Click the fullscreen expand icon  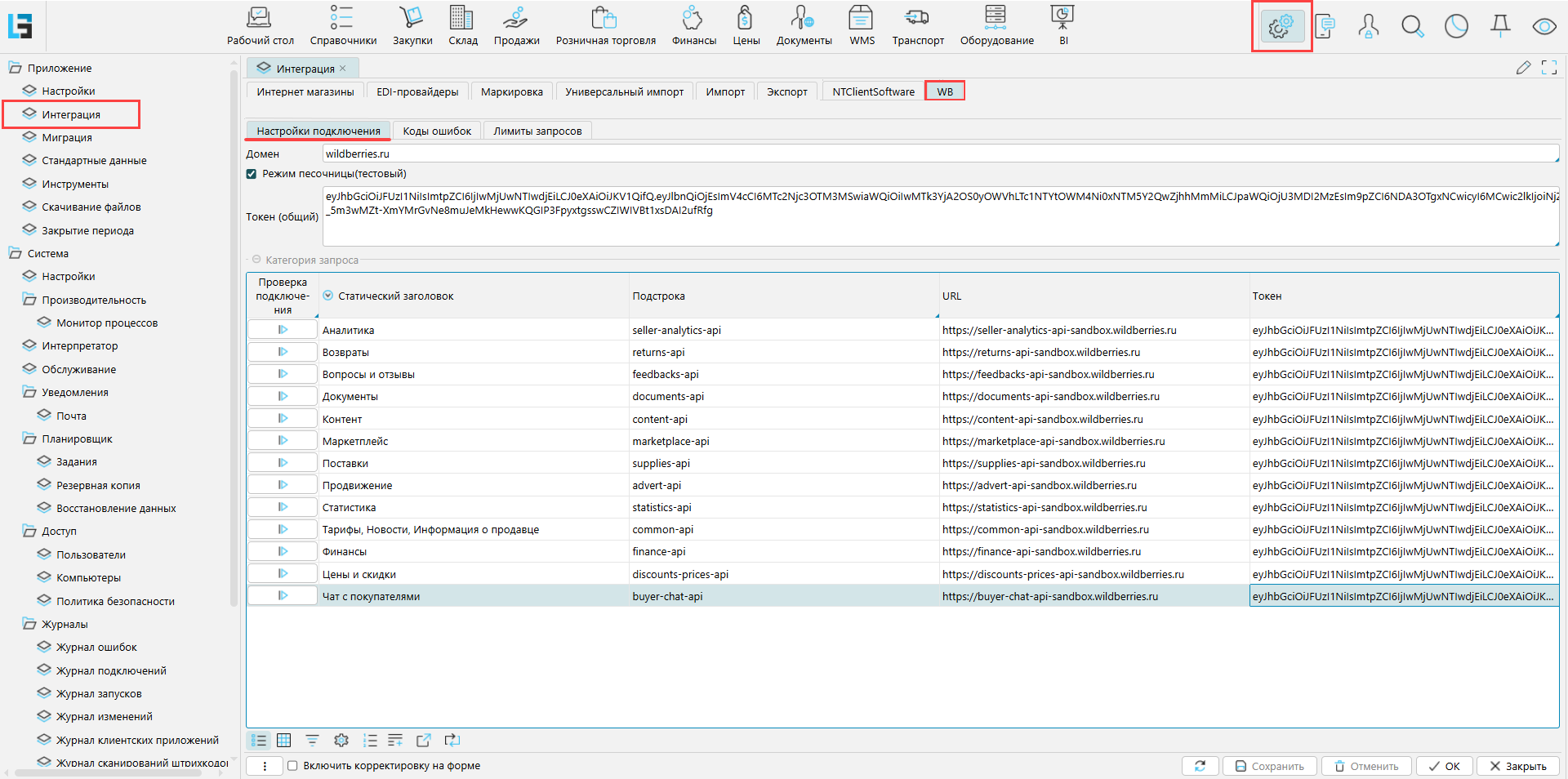[1548, 68]
